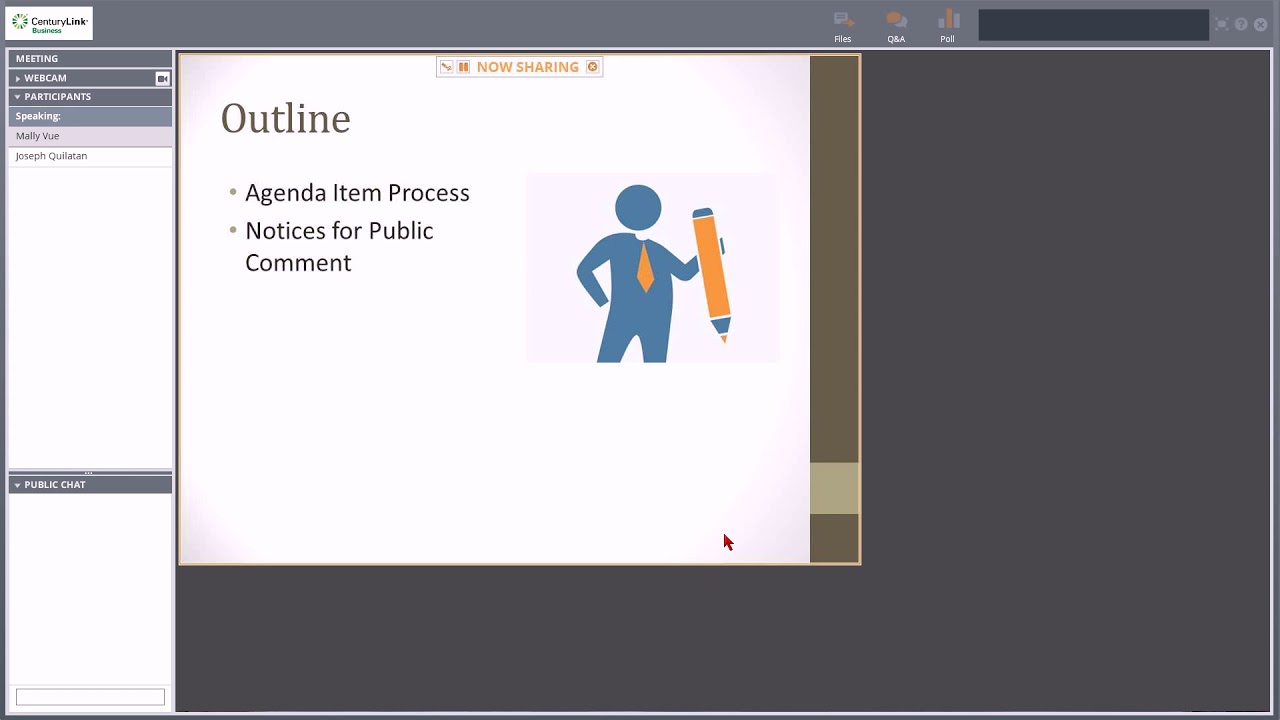Click the dark status box in top bar
Screen dimensions: 1280x720
[1093, 25]
